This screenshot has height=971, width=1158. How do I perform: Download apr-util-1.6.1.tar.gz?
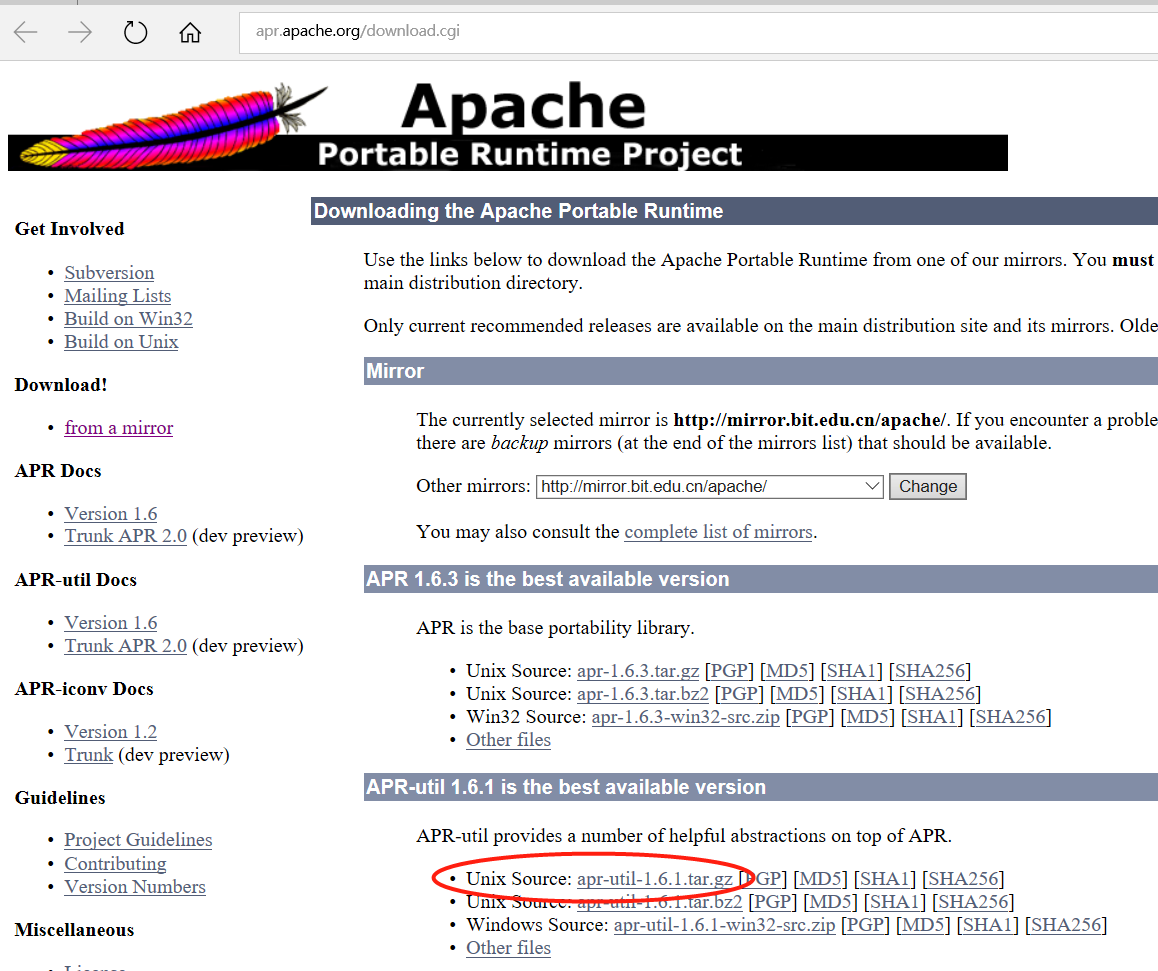click(x=654, y=879)
